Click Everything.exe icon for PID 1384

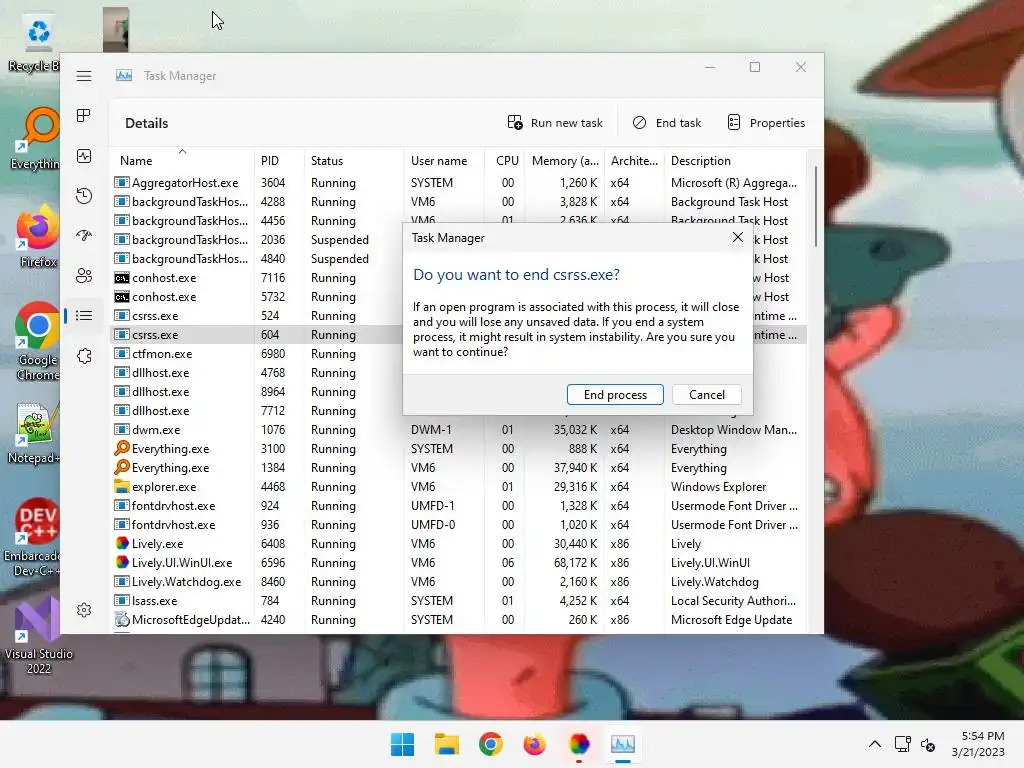click(121, 467)
